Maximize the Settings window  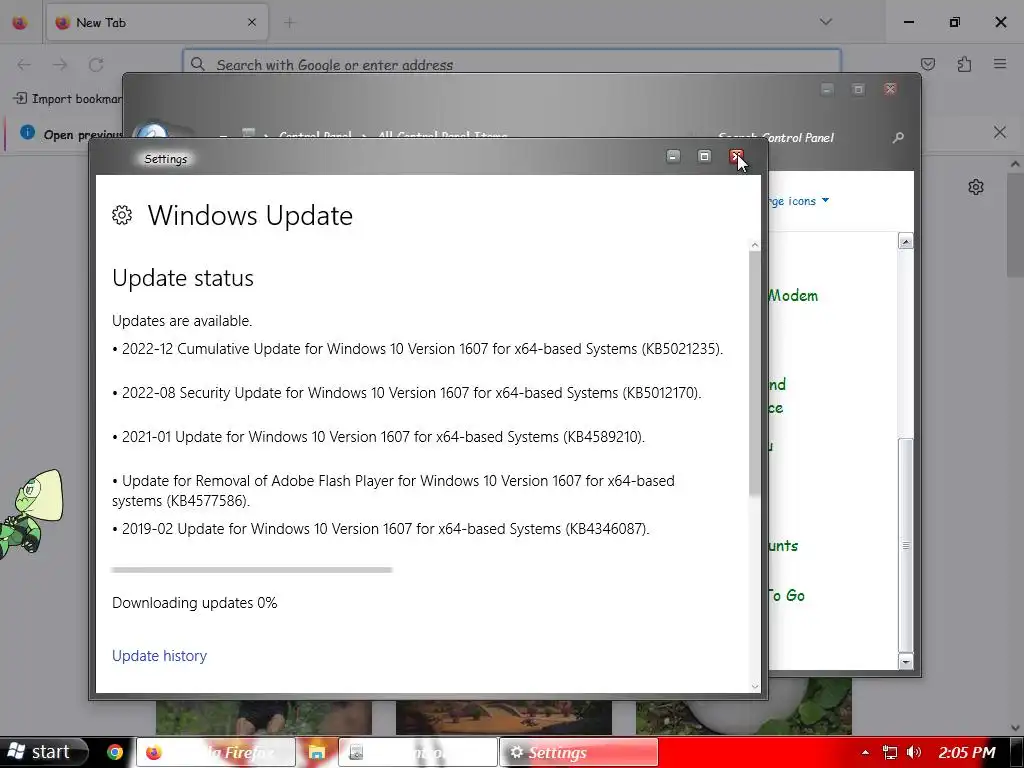pos(704,156)
